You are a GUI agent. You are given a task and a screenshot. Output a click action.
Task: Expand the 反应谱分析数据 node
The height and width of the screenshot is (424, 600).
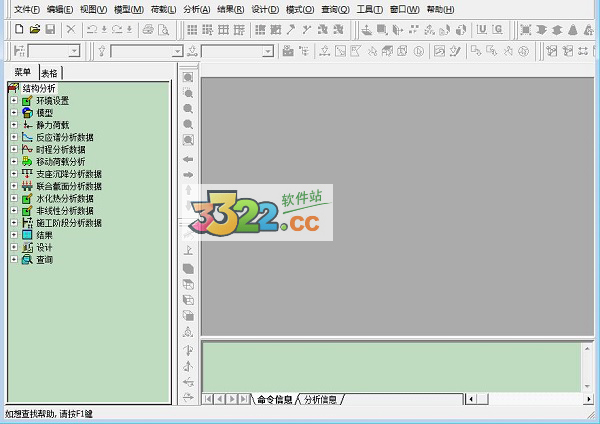14,137
